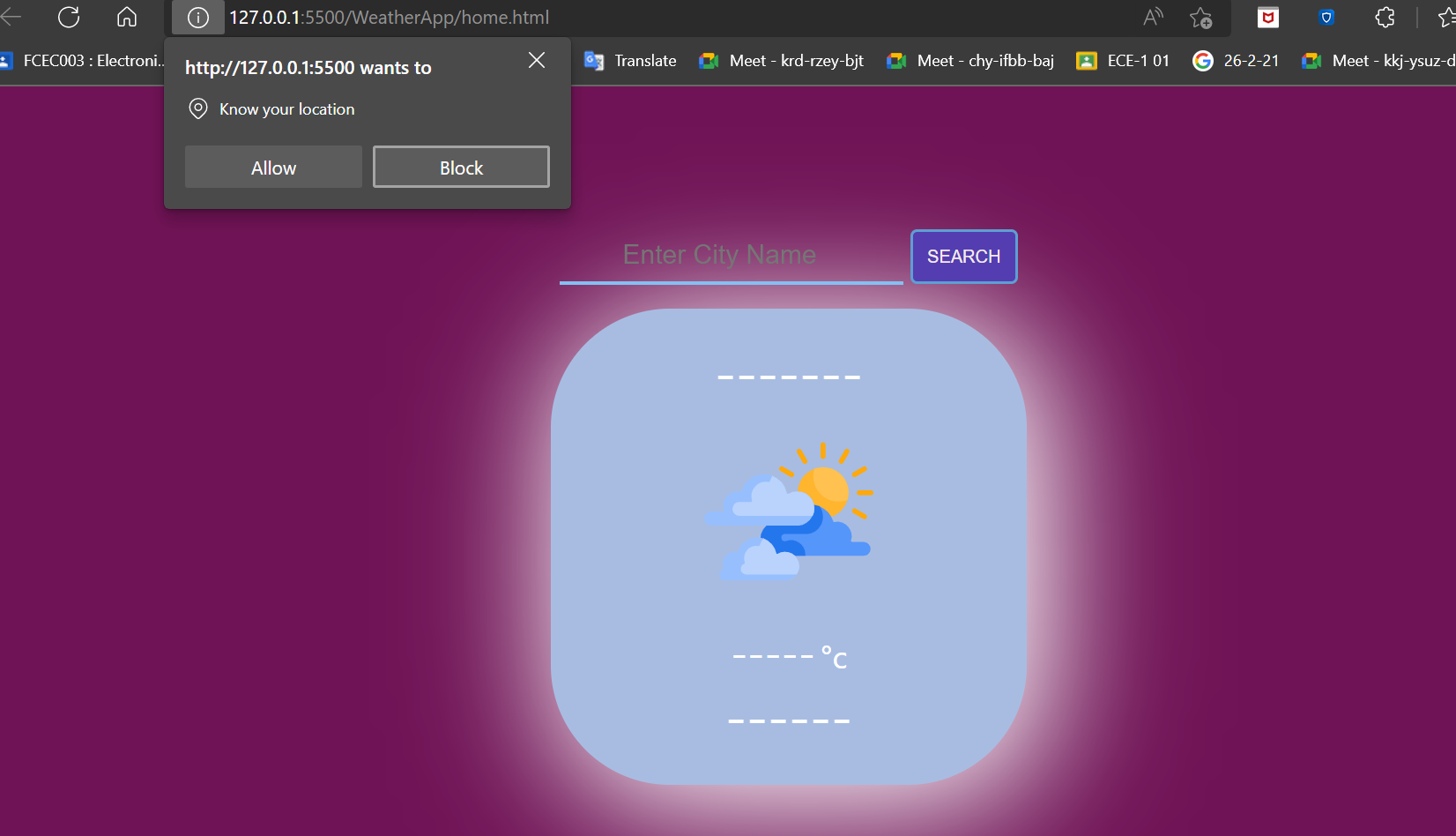Open the Extensions puzzle-piece menu
1456x836 pixels.
coord(1384,17)
